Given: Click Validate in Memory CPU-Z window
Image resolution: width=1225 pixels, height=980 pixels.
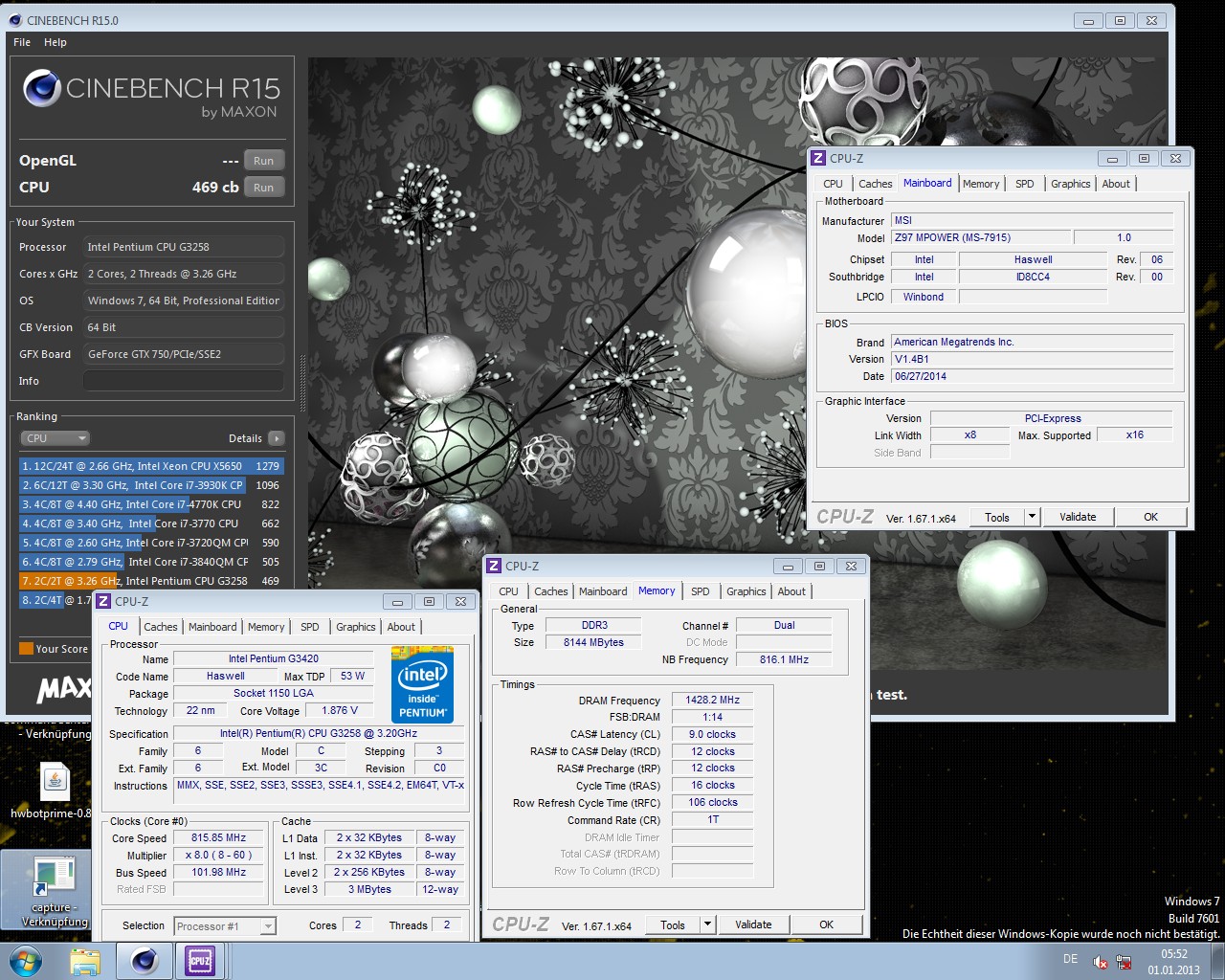Looking at the screenshot, I should pos(753,924).
